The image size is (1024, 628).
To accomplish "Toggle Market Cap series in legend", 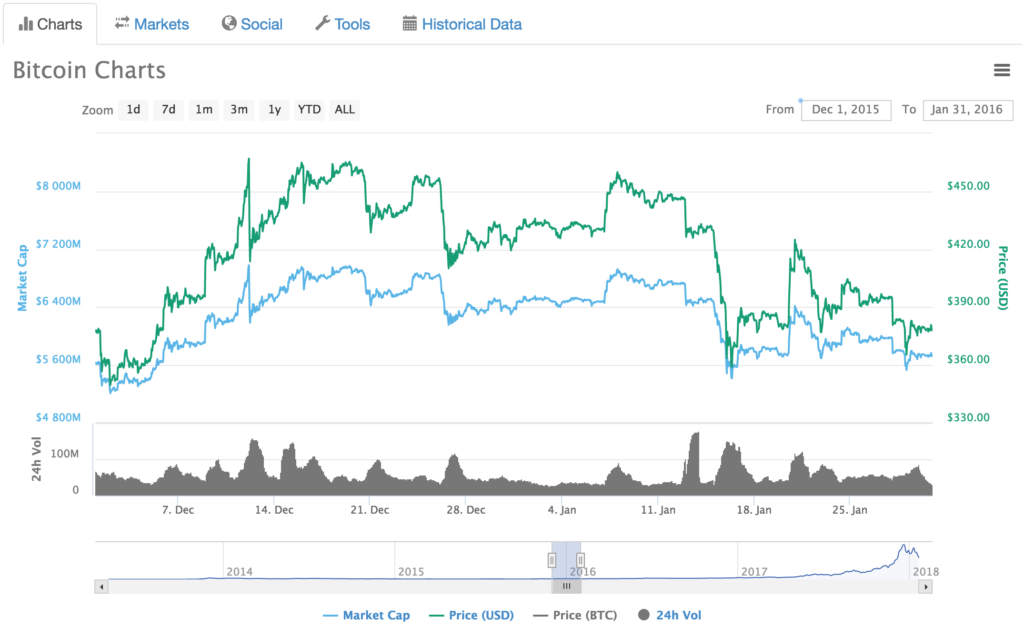I will pyautogui.click(x=366, y=615).
